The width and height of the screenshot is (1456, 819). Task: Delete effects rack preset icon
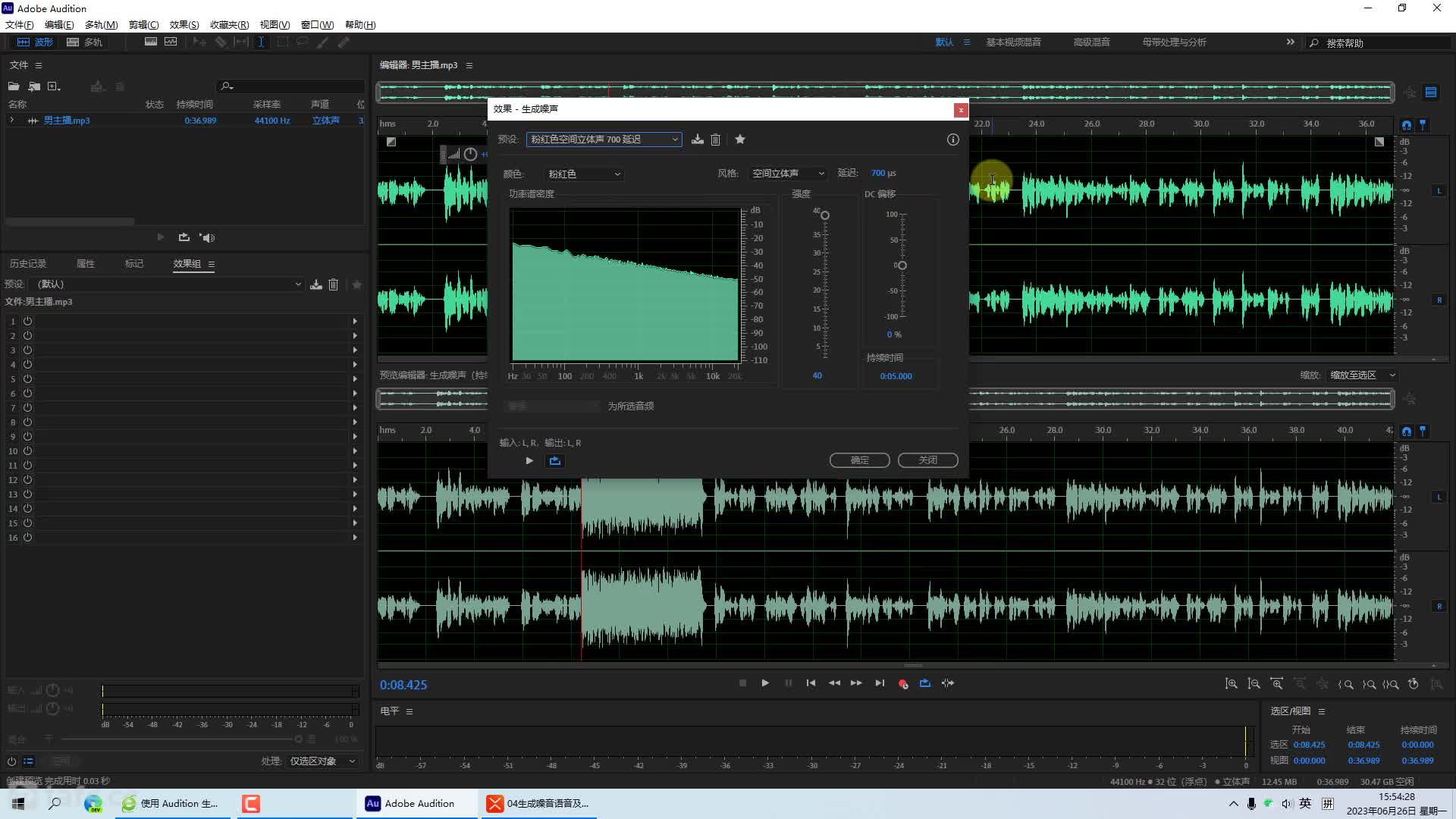pos(333,284)
